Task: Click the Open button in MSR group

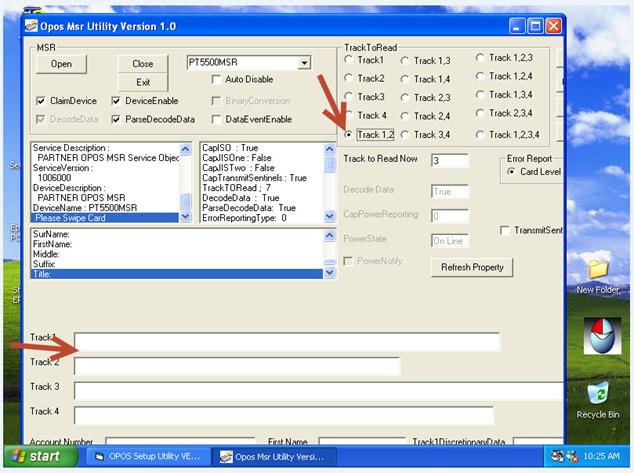Action: [x=61, y=64]
